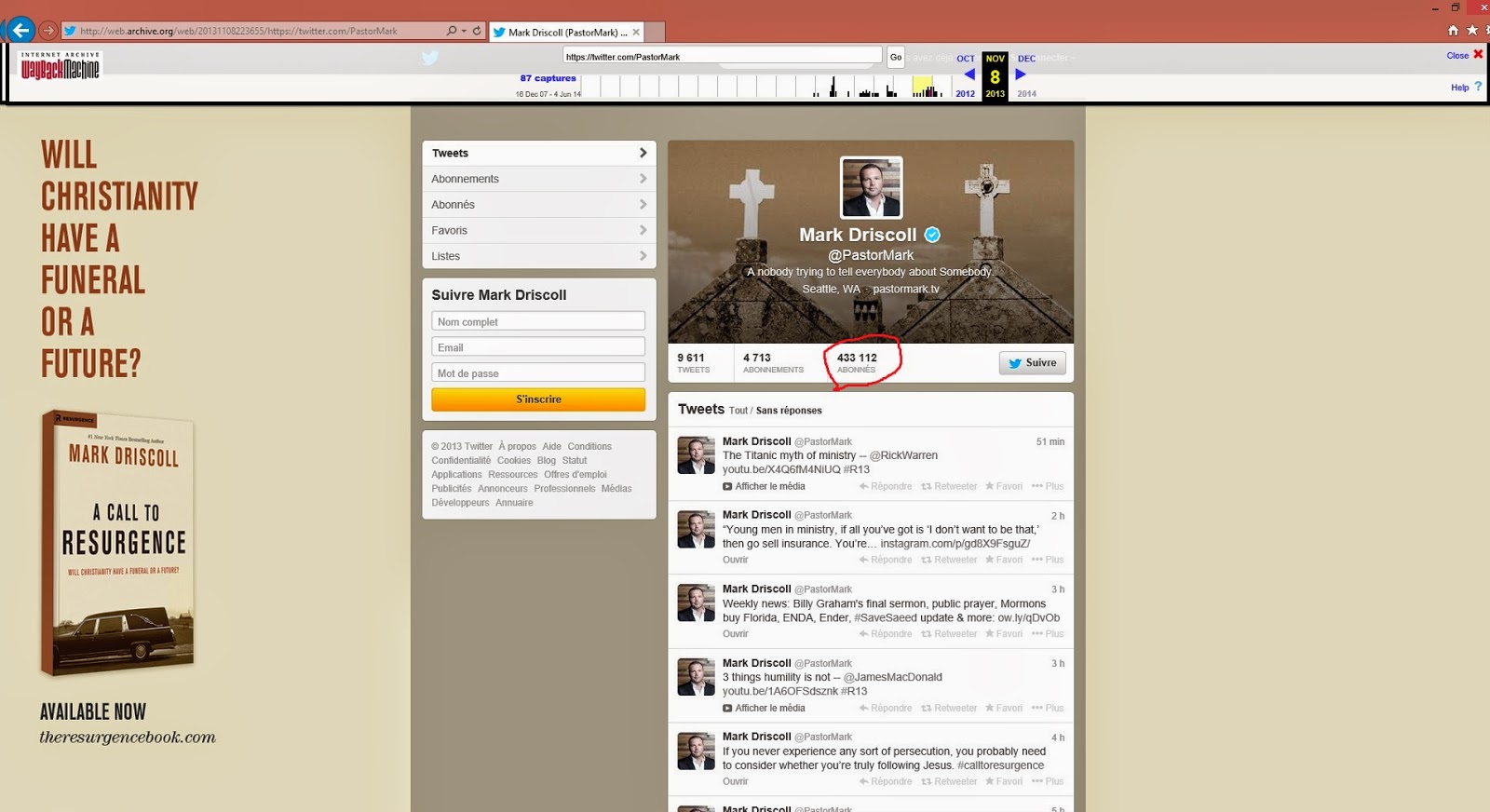Show media on Titanic myth tweet
The height and width of the screenshot is (812, 1490).
coord(764,486)
